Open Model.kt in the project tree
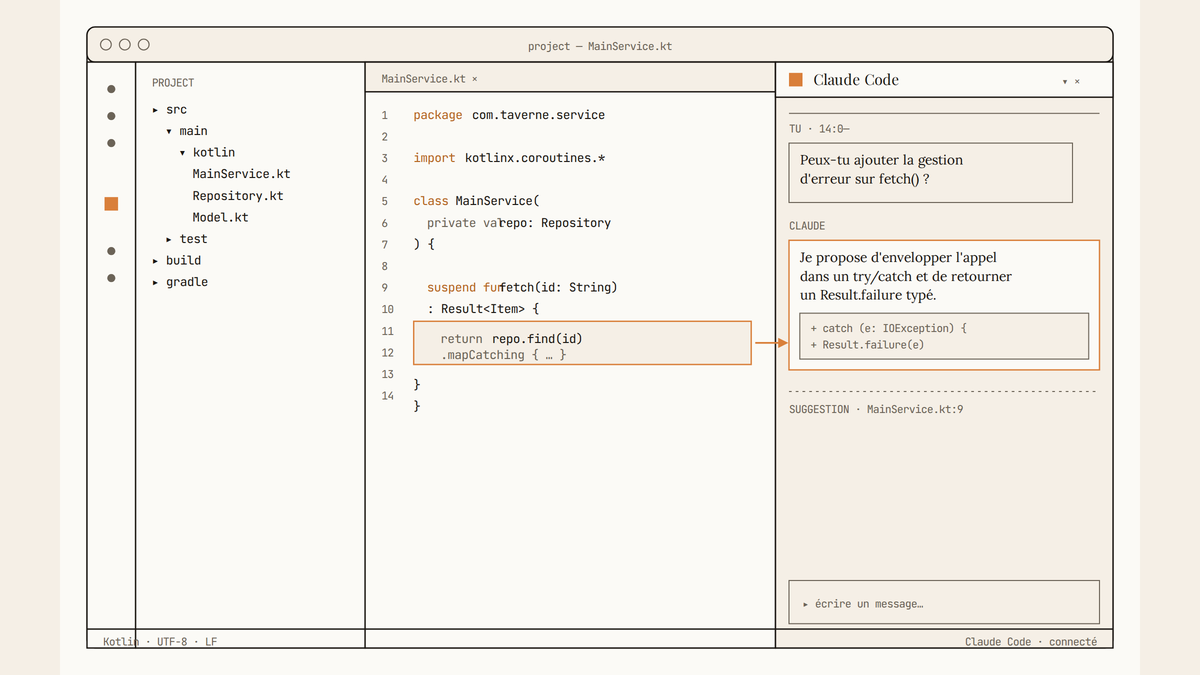This screenshot has width=1200, height=675. tap(220, 217)
